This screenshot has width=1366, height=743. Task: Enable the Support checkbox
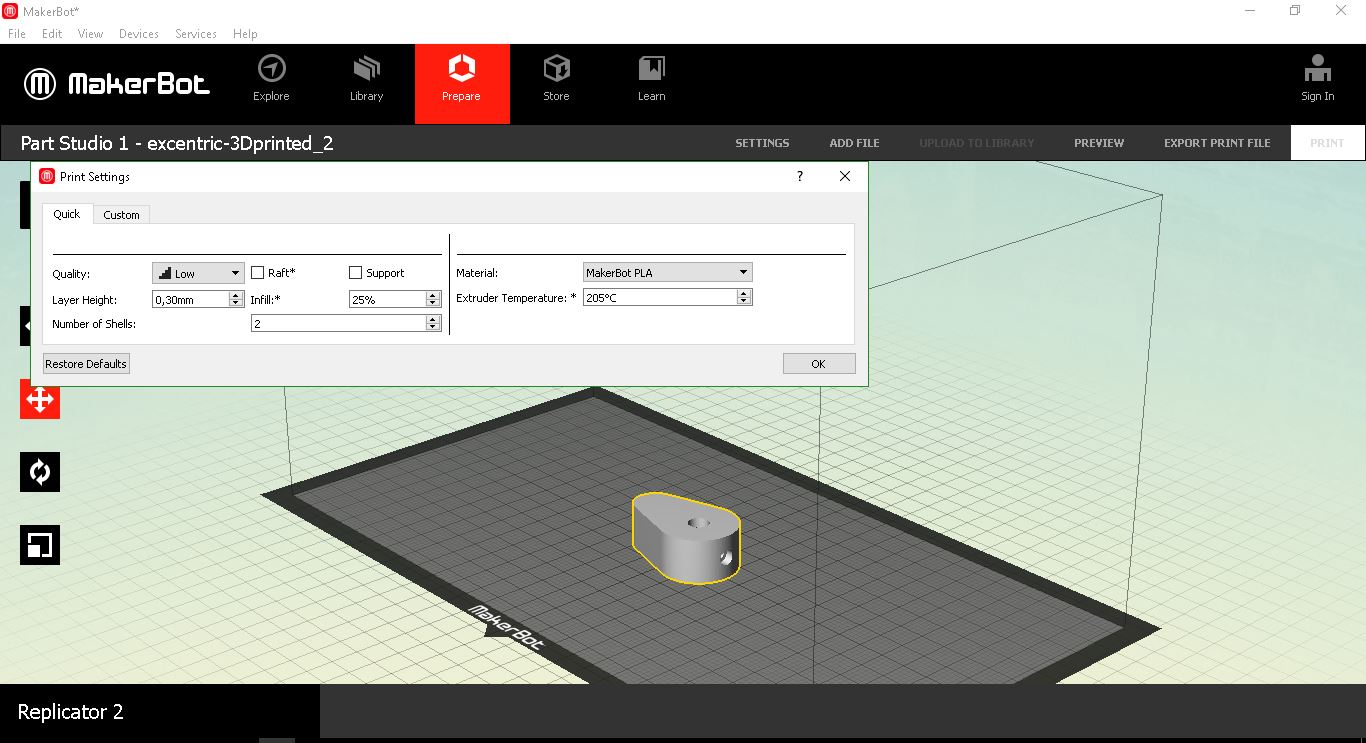tap(355, 273)
